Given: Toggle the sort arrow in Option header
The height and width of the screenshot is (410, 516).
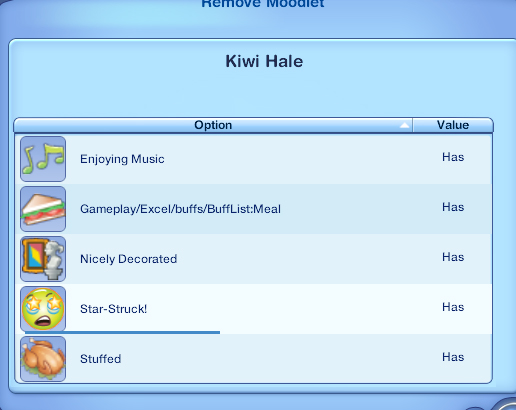Looking at the screenshot, I should (404, 125).
